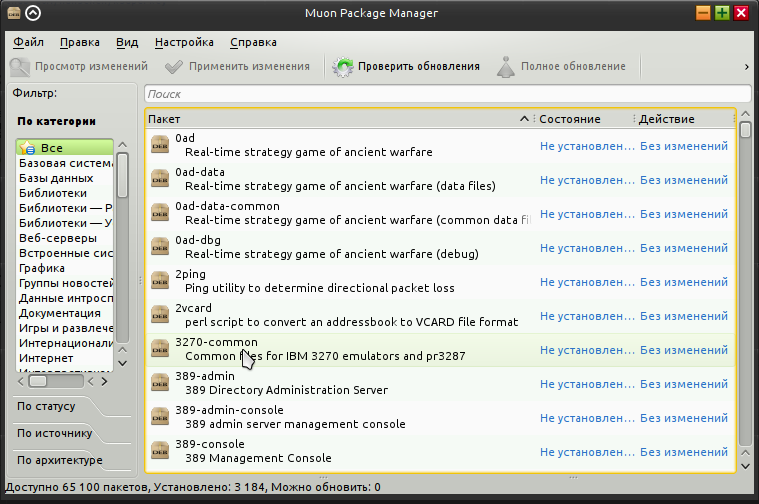Open the Справка menu

click(253, 42)
